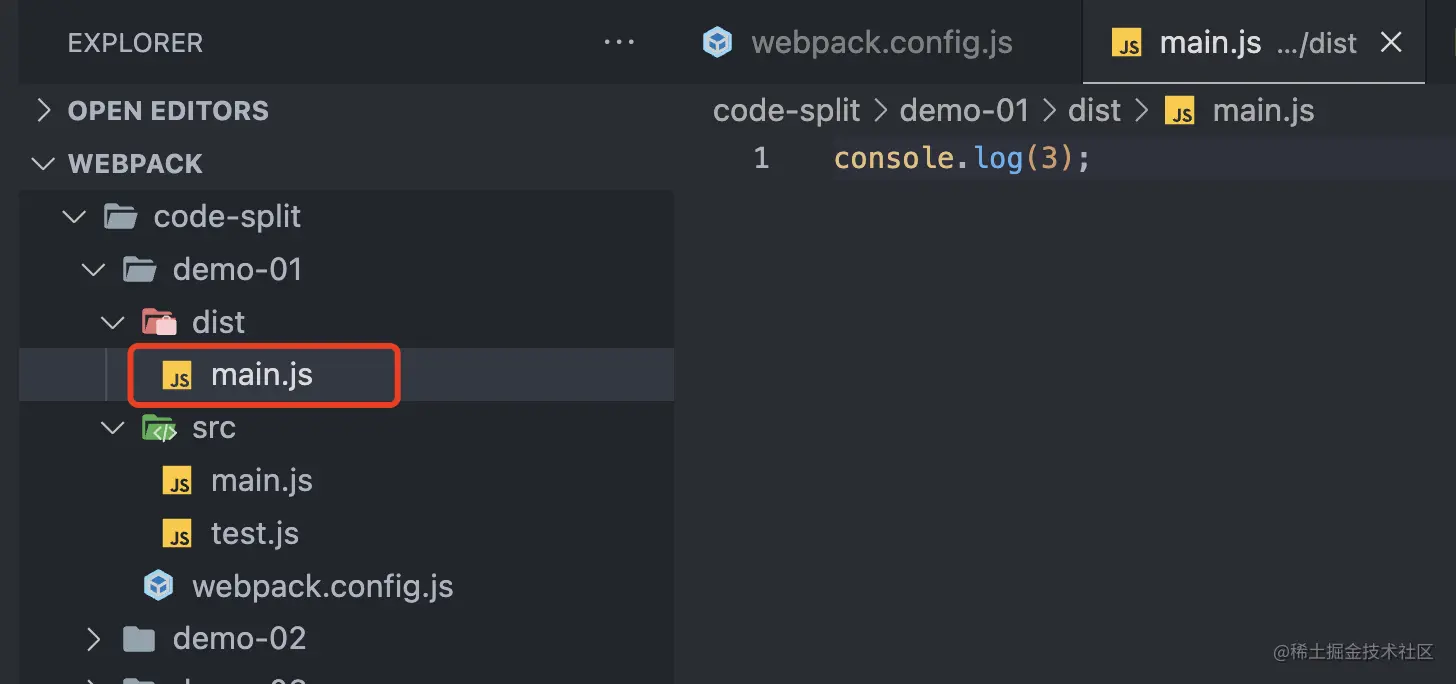1456x684 pixels.
Task: Click the Explorer more actions ellipsis
Action: (x=619, y=43)
